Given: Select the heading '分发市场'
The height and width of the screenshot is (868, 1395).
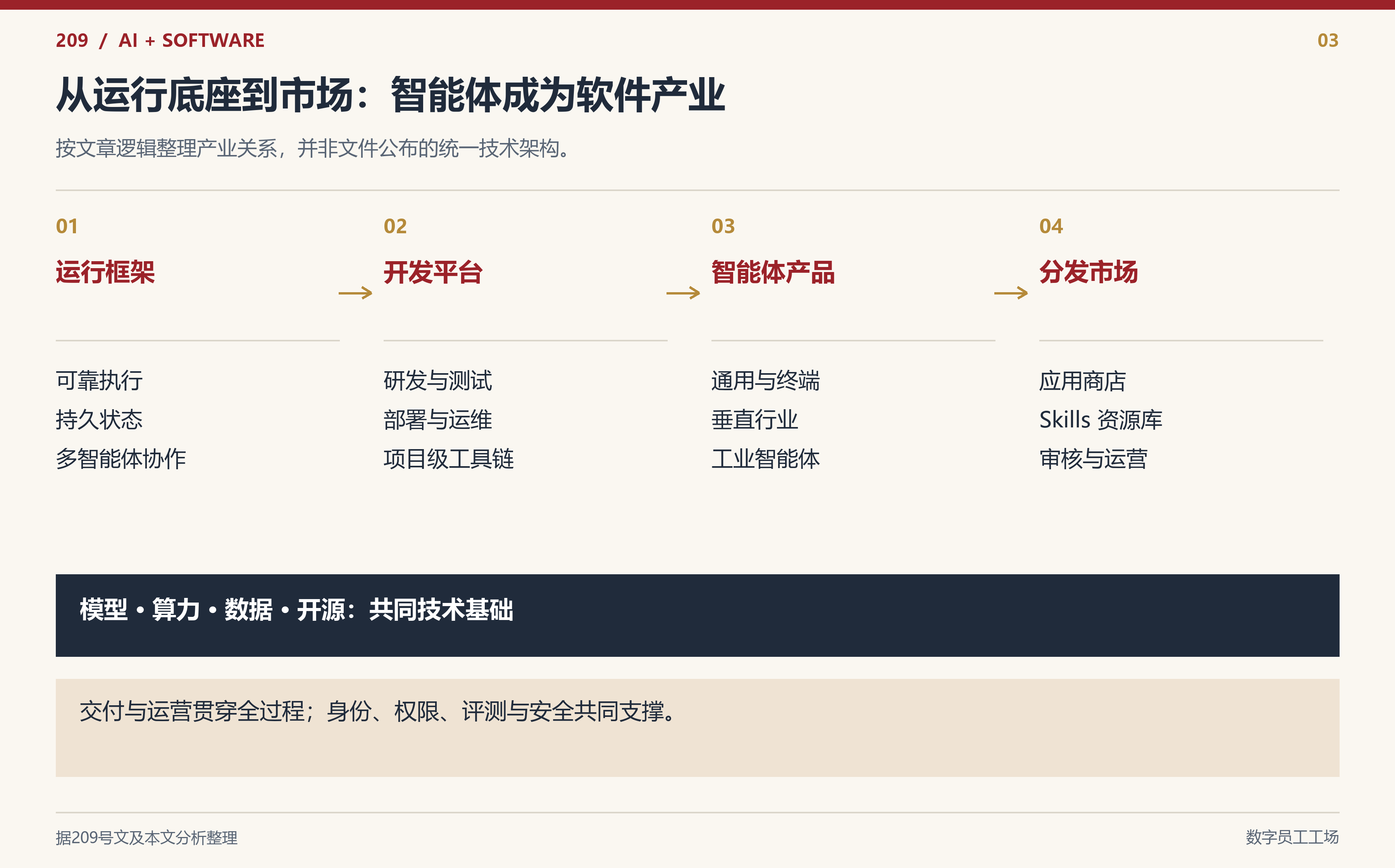Looking at the screenshot, I should [1088, 272].
